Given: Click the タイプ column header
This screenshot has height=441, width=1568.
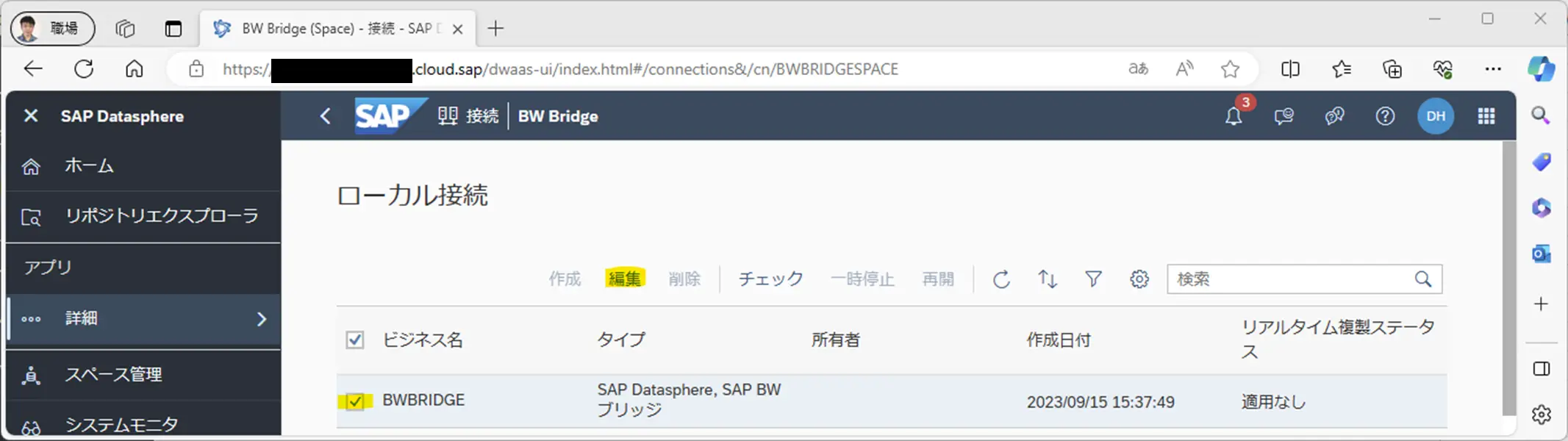Looking at the screenshot, I should pos(621,340).
